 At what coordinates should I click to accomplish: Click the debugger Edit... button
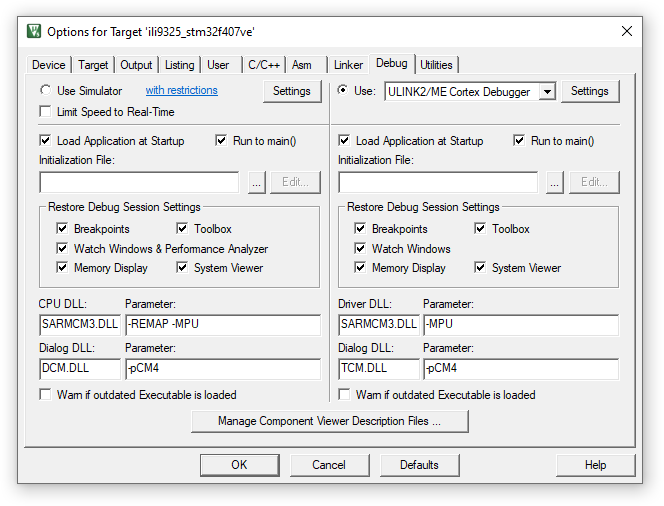pos(594,182)
